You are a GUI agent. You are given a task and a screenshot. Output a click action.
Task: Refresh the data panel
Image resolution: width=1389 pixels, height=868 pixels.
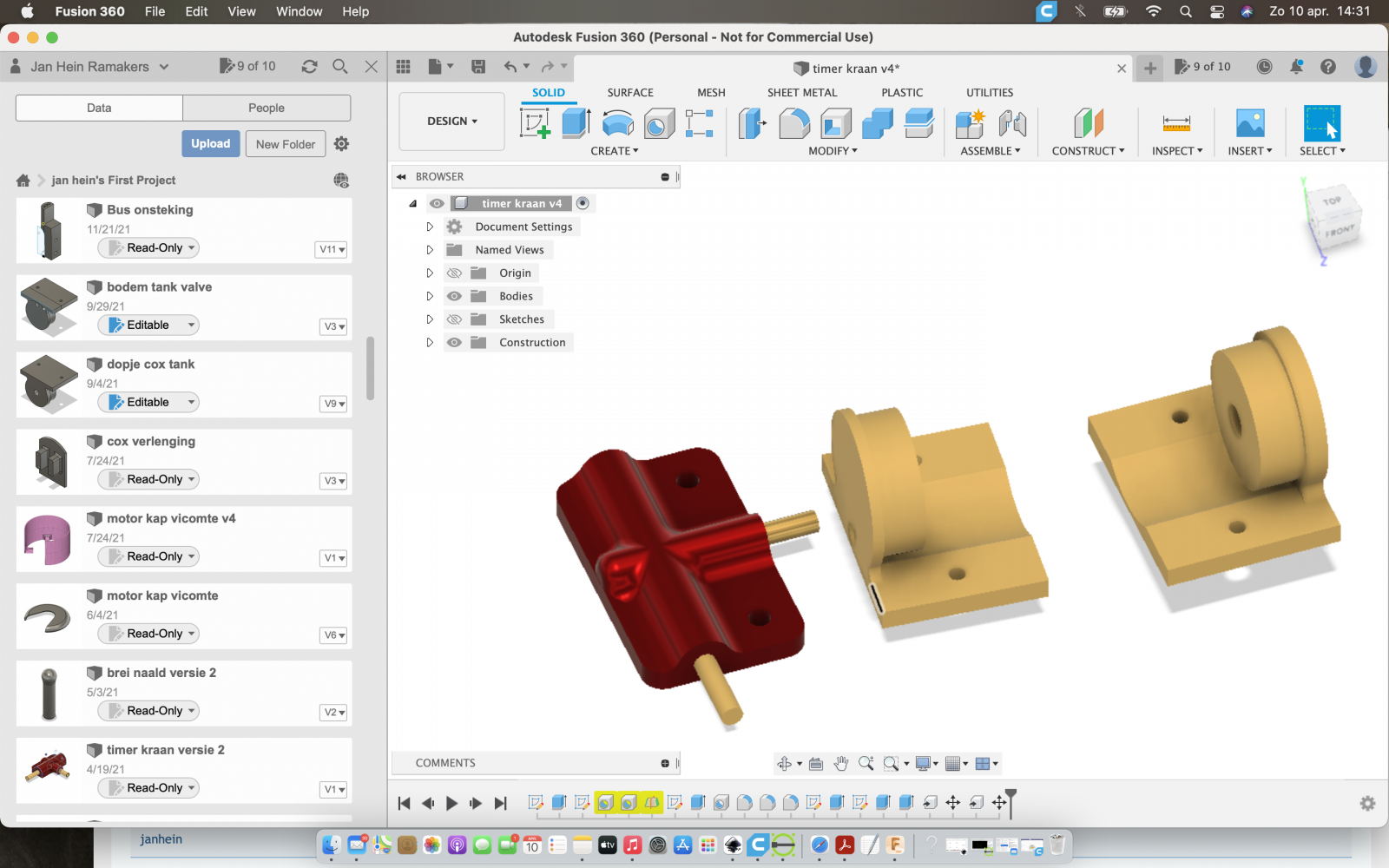coord(309,67)
